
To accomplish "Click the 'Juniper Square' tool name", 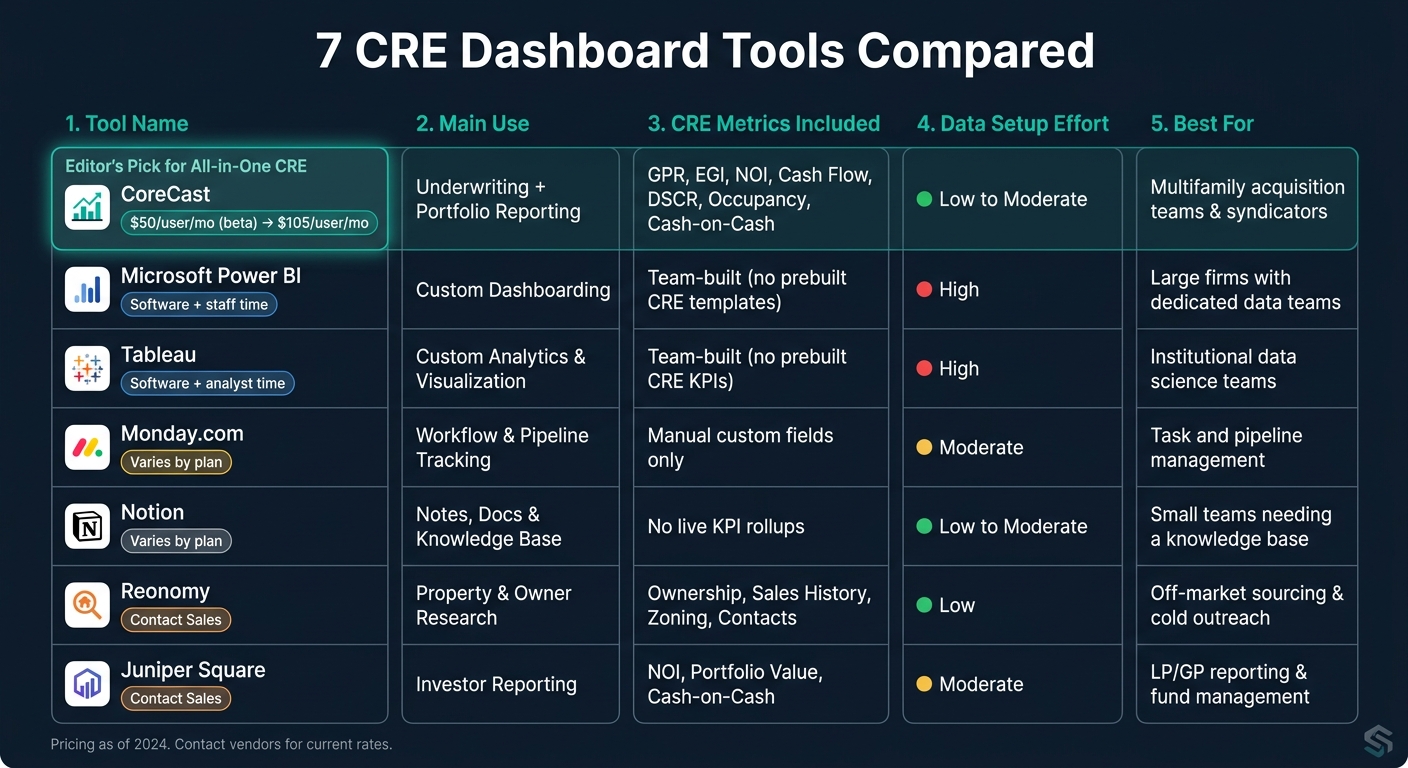I will pos(193,670).
